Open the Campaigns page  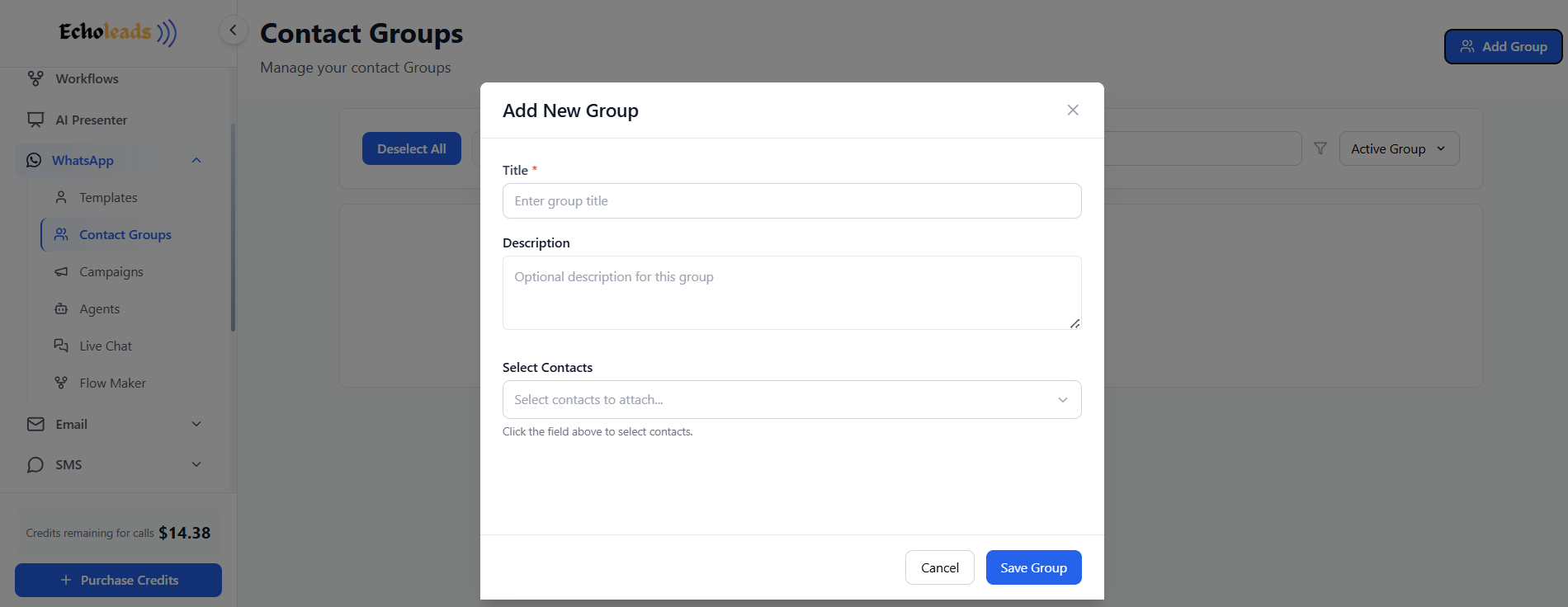pyautogui.click(x=111, y=271)
